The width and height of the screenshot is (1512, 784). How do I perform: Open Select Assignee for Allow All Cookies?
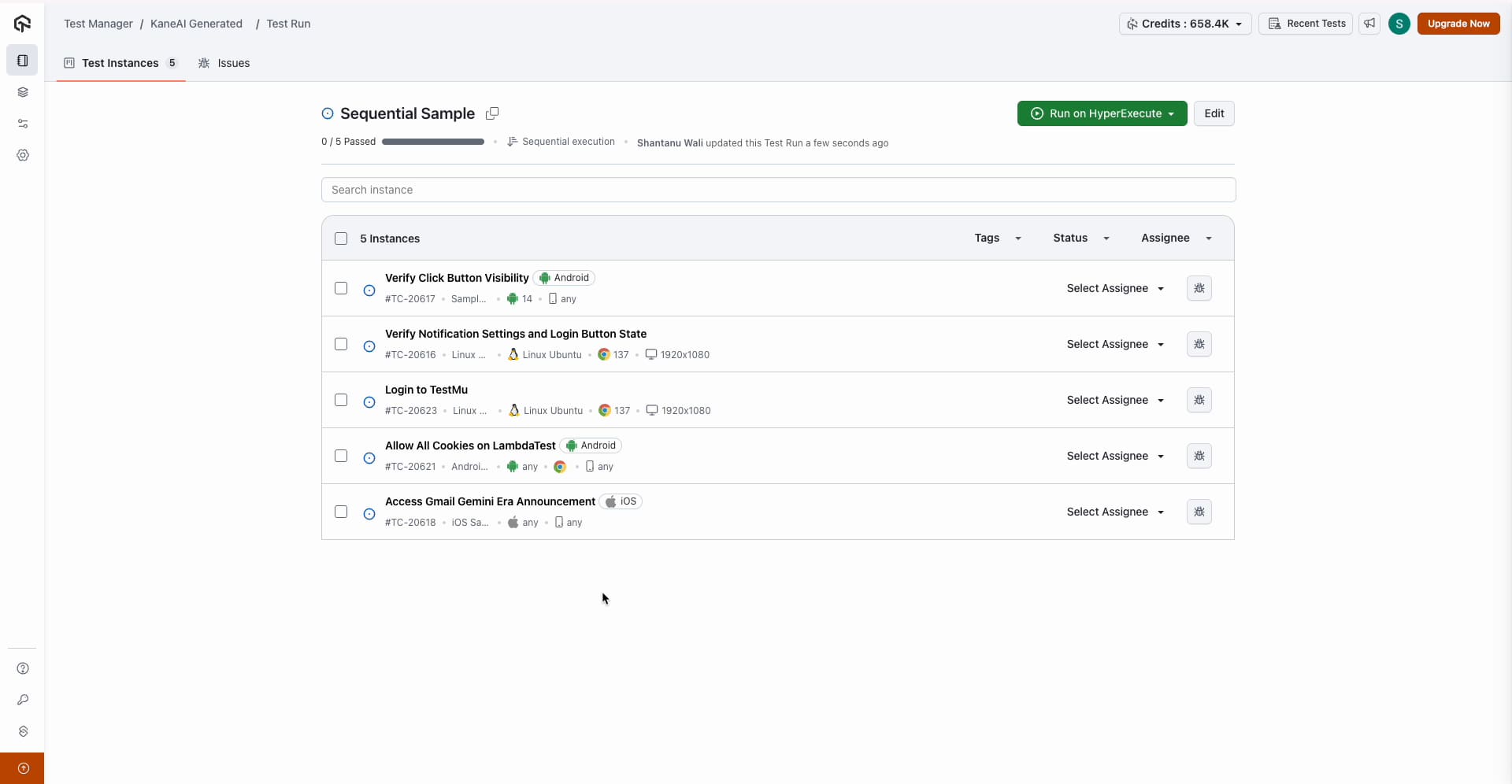pos(1114,456)
